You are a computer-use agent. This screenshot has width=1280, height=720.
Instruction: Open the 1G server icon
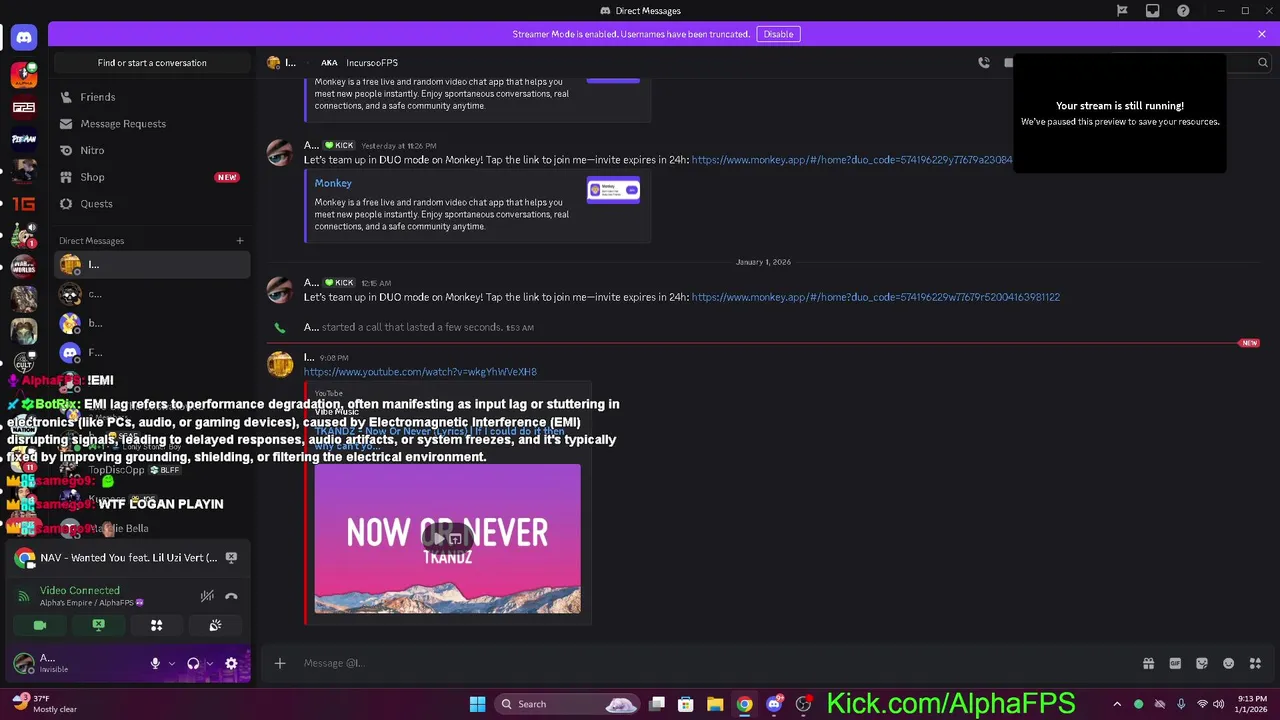24,204
